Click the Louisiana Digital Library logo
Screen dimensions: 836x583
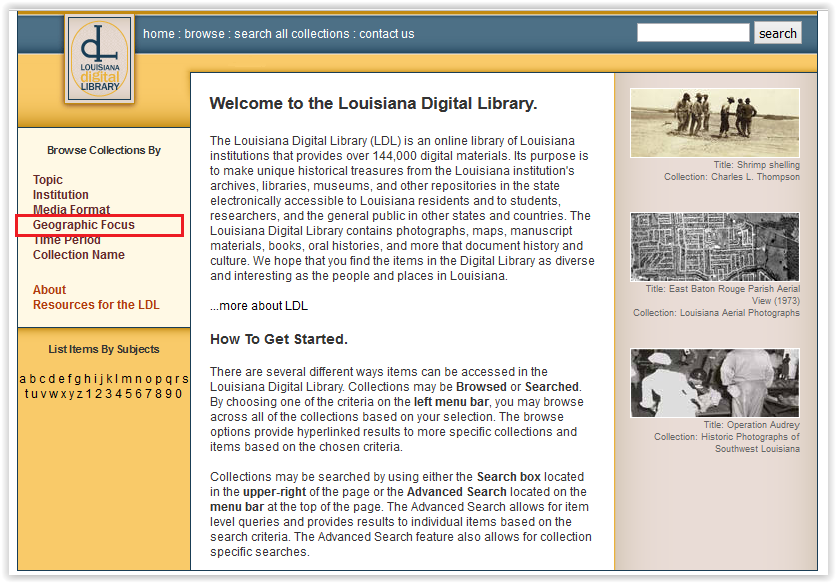click(100, 59)
